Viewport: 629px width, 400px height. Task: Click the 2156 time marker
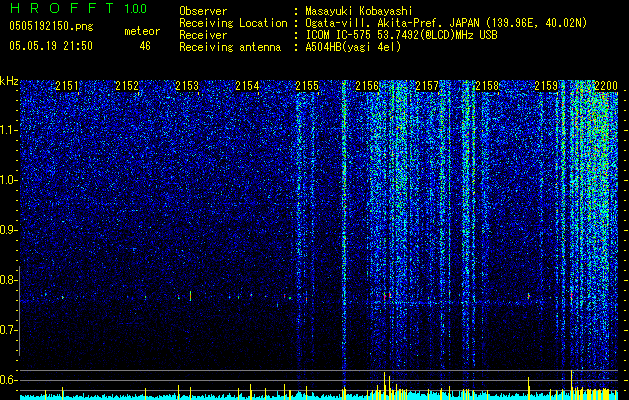coord(367,86)
